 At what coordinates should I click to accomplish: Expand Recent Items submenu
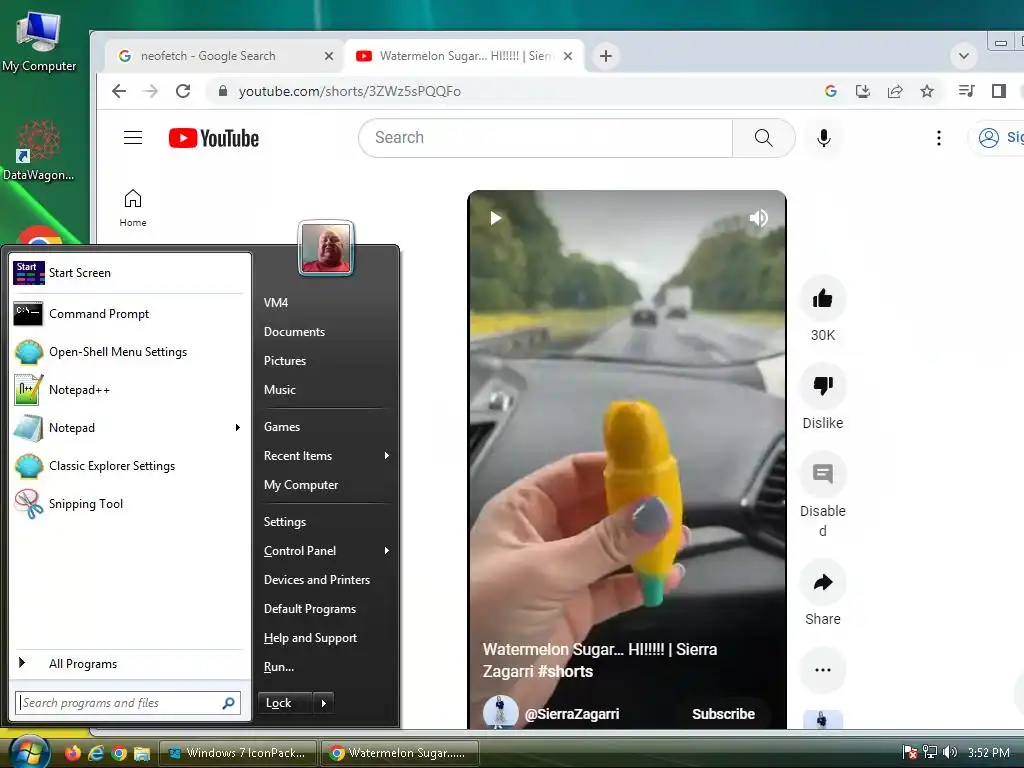tap(387, 456)
